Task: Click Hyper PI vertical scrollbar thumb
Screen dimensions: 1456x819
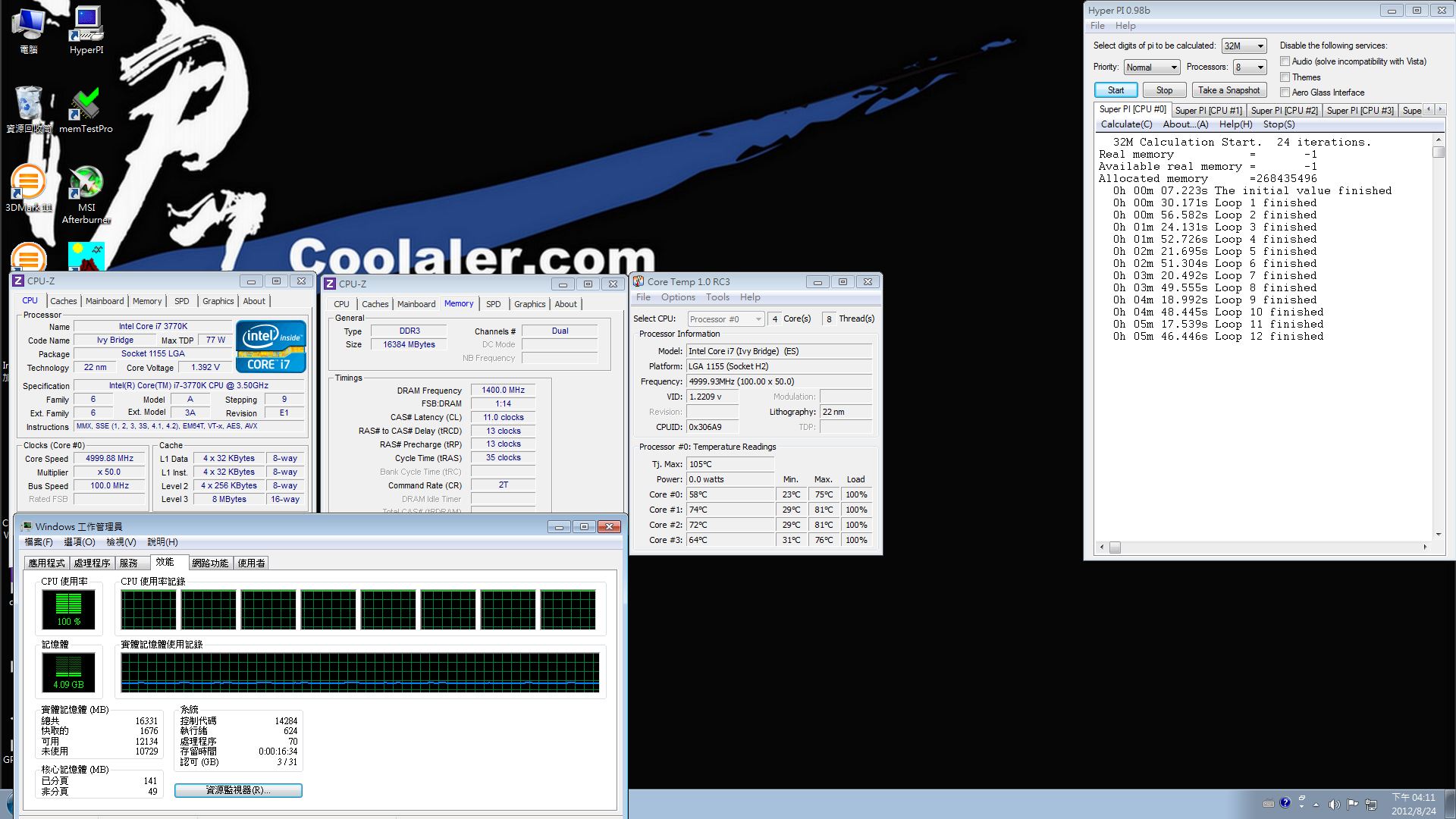Action: pos(1439,152)
